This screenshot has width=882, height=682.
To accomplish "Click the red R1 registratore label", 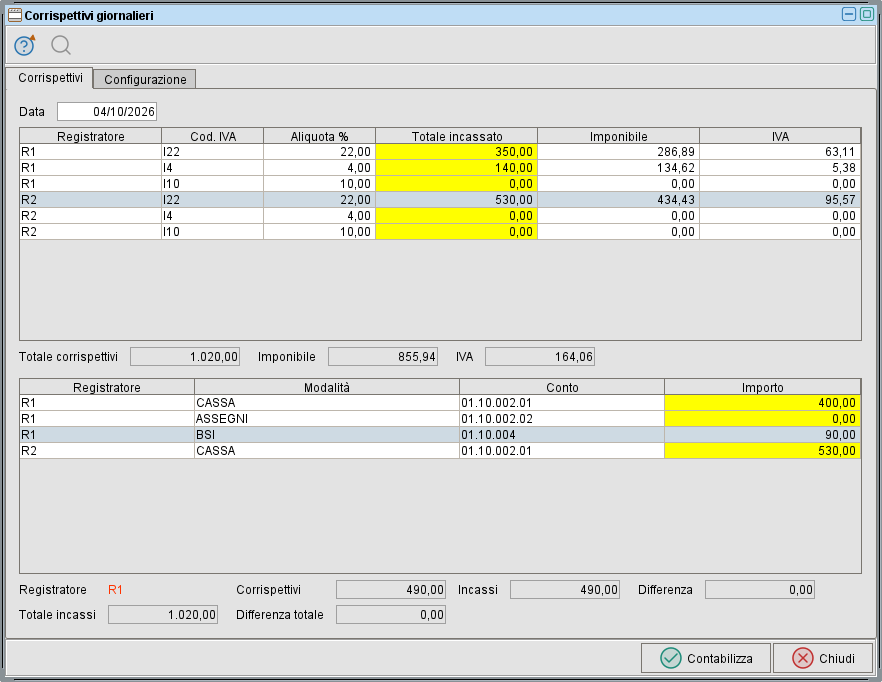I will coord(115,590).
